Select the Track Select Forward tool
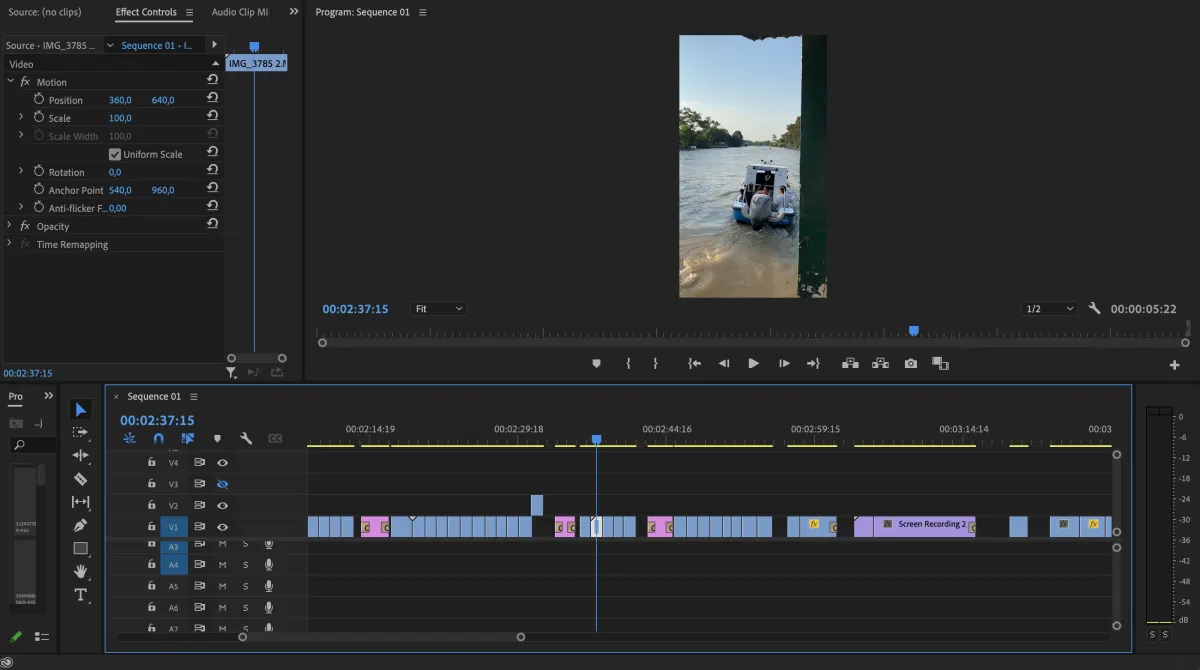This screenshot has width=1200, height=670. (x=81, y=432)
